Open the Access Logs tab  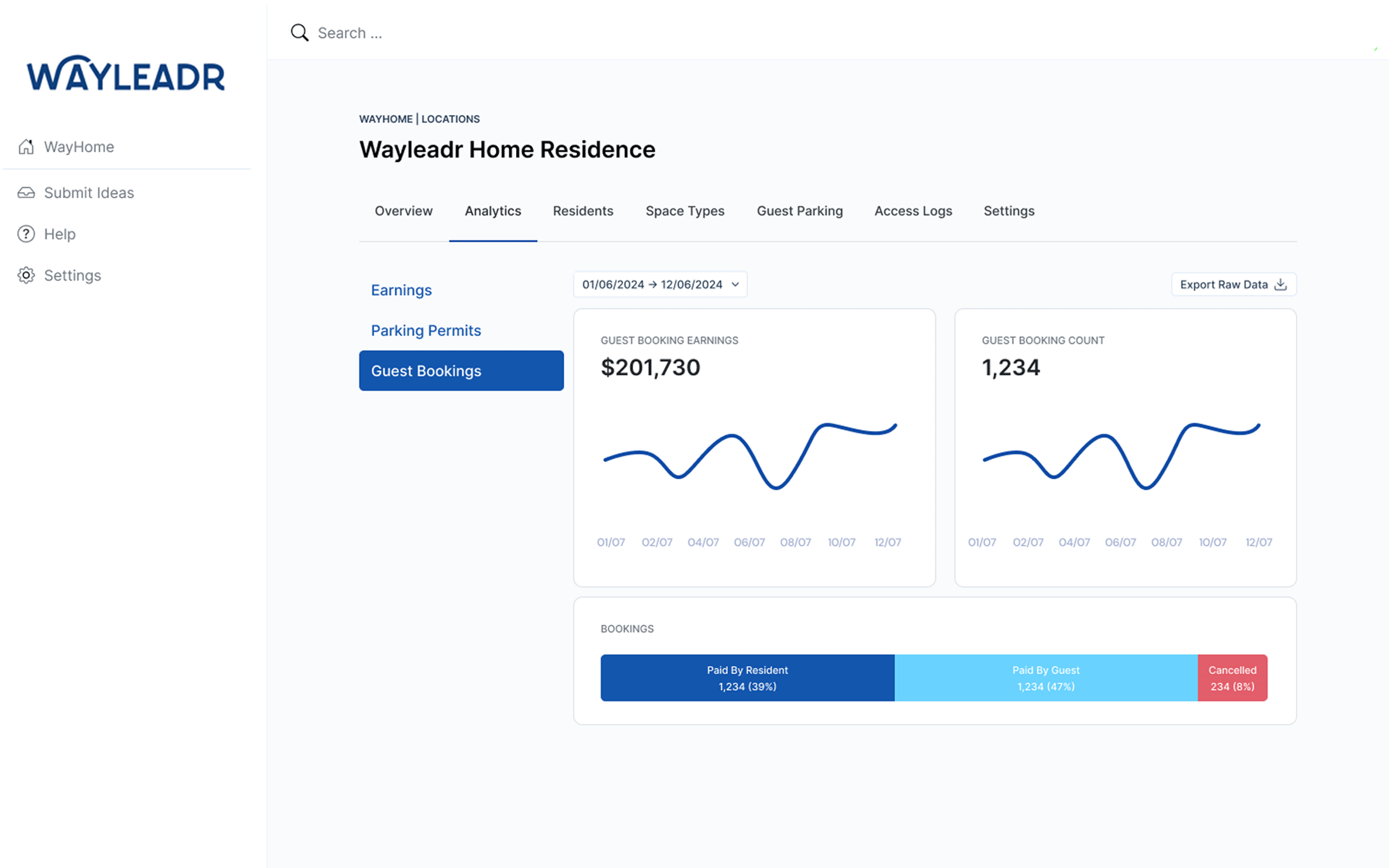(913, 211)
